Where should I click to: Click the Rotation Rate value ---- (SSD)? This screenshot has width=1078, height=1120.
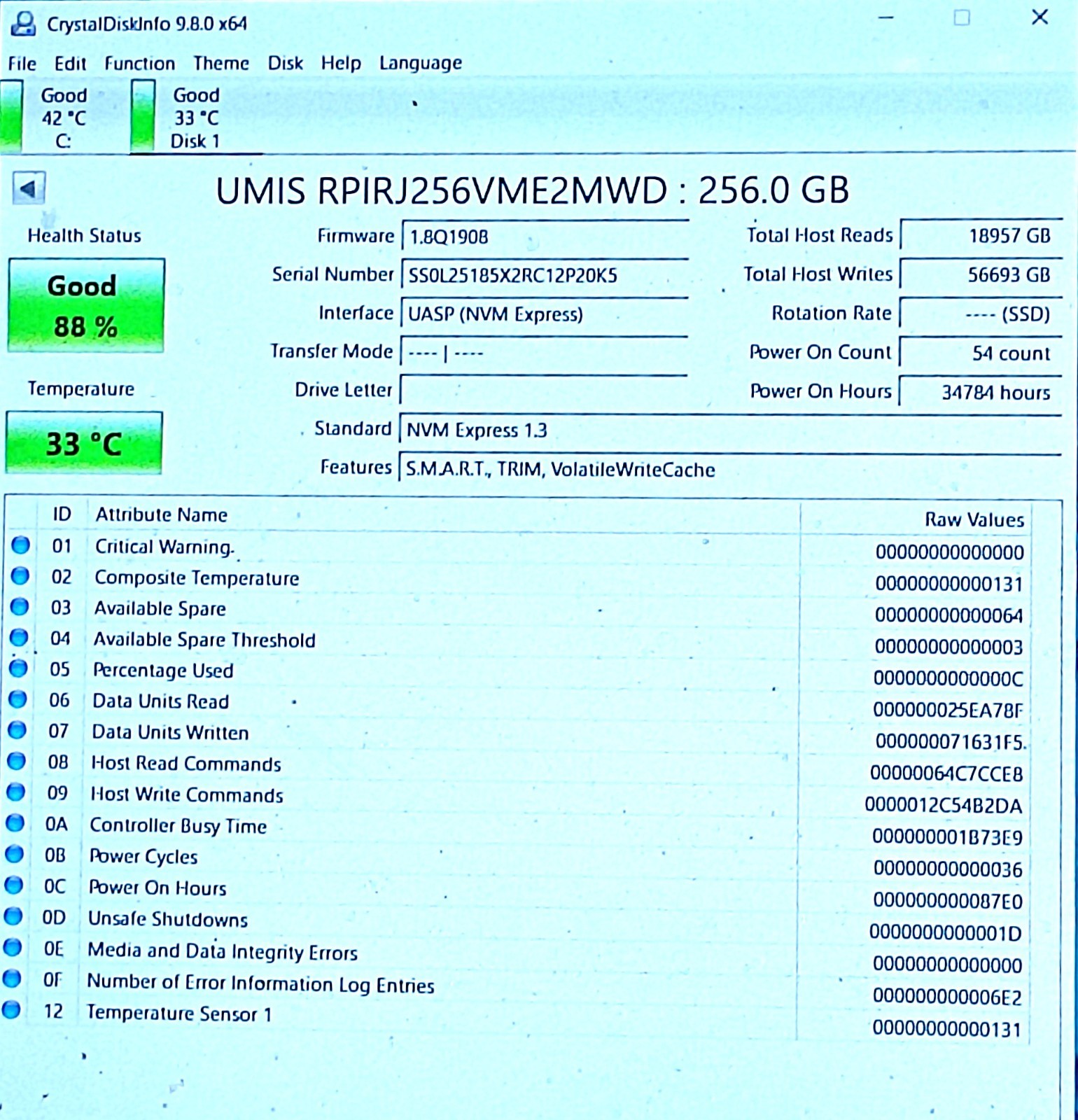(981, 314)
